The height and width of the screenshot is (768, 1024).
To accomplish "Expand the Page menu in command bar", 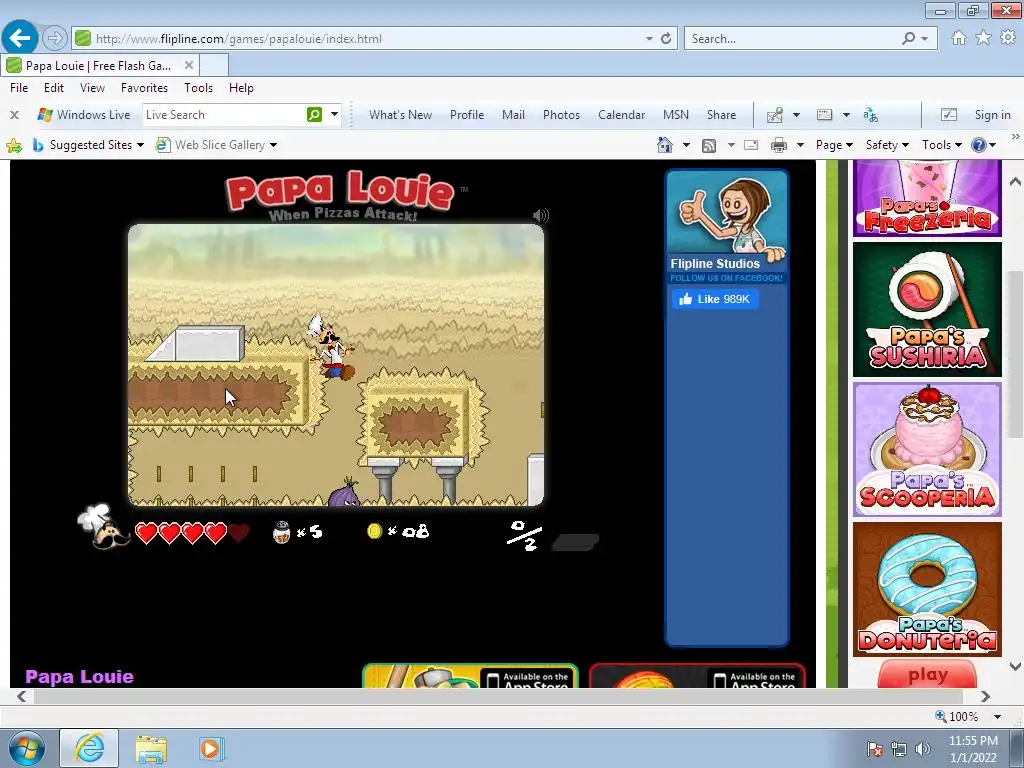I will coord(835,145).
